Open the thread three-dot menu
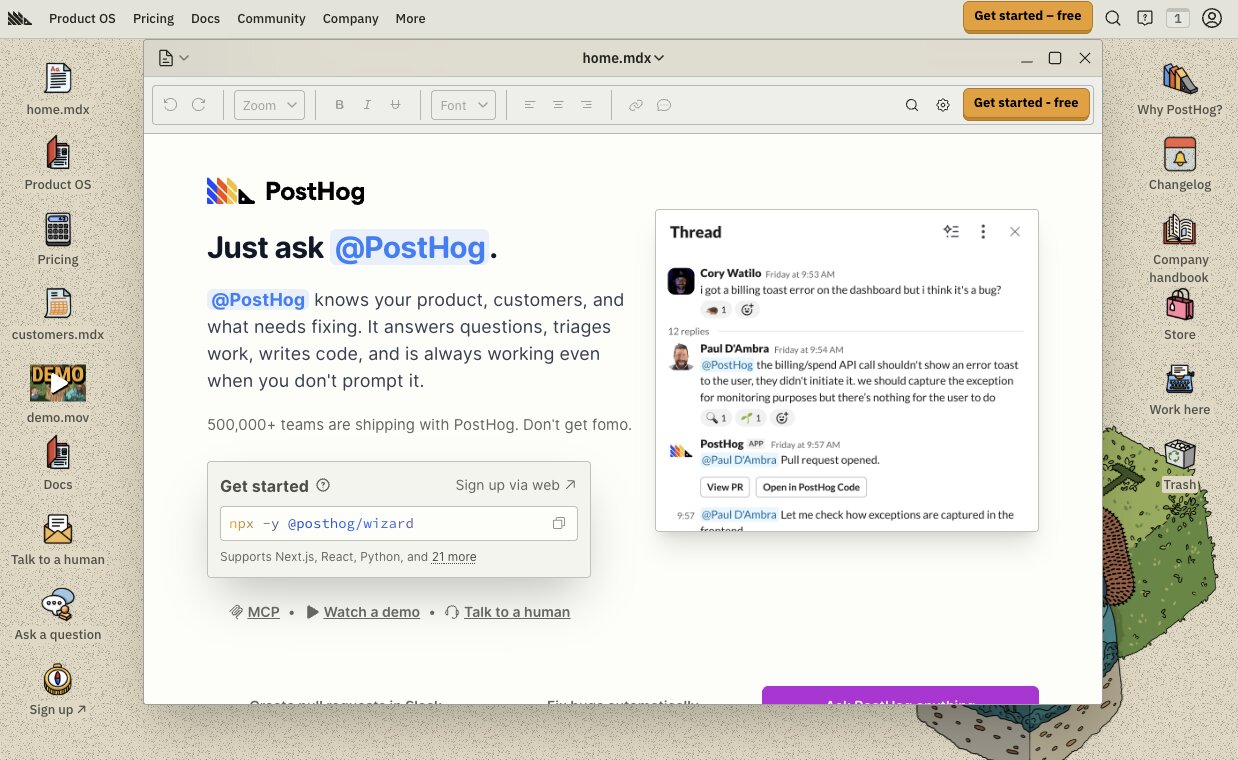 [x=983, y=232]
